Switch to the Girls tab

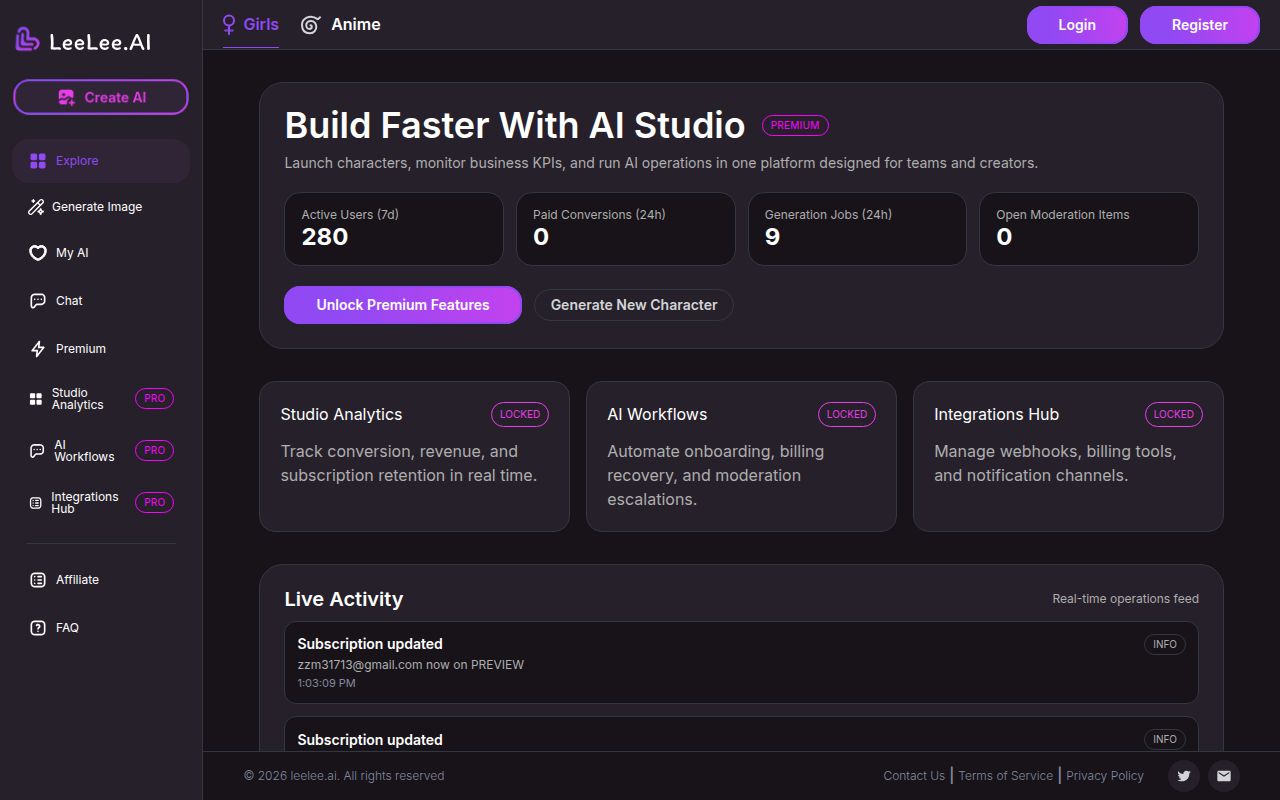(251, 24)
